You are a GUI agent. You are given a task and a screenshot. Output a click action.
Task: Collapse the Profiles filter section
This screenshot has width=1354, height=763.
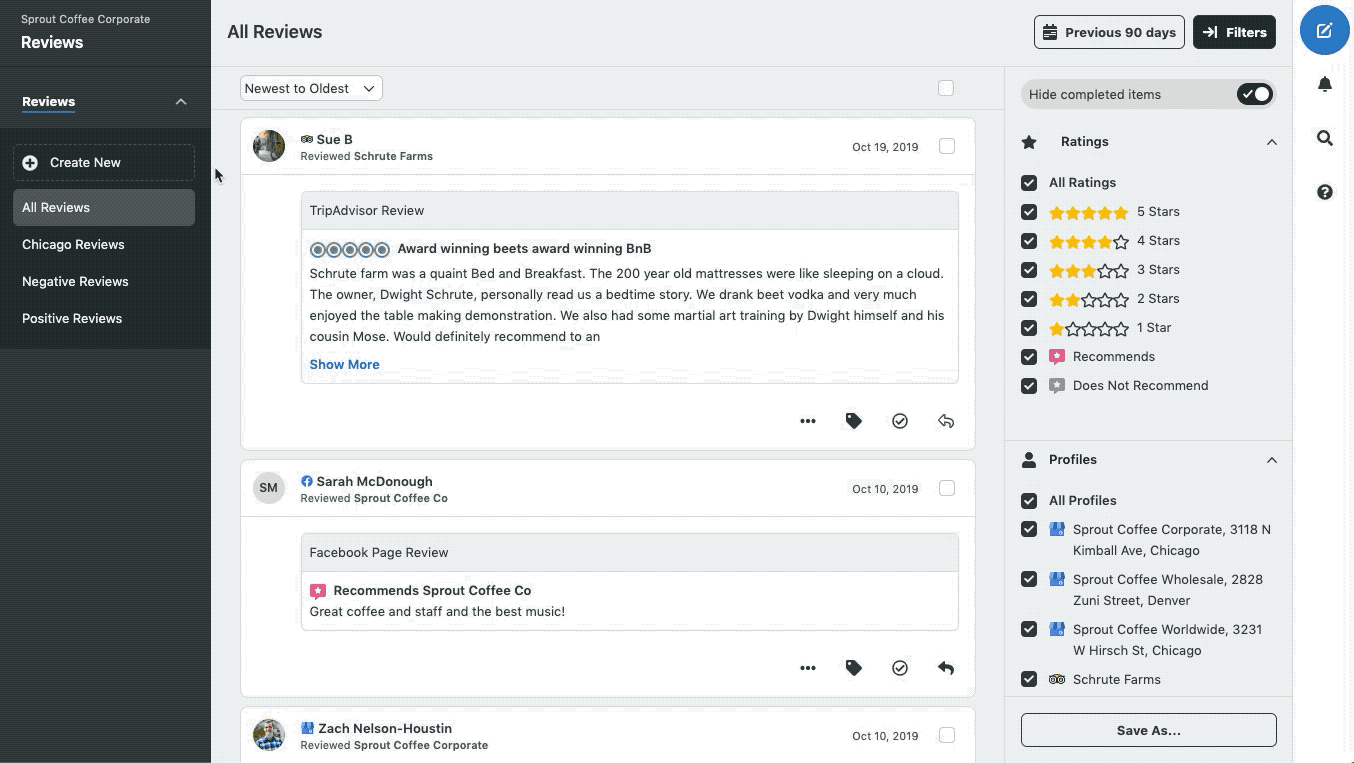click(1272, 460)
